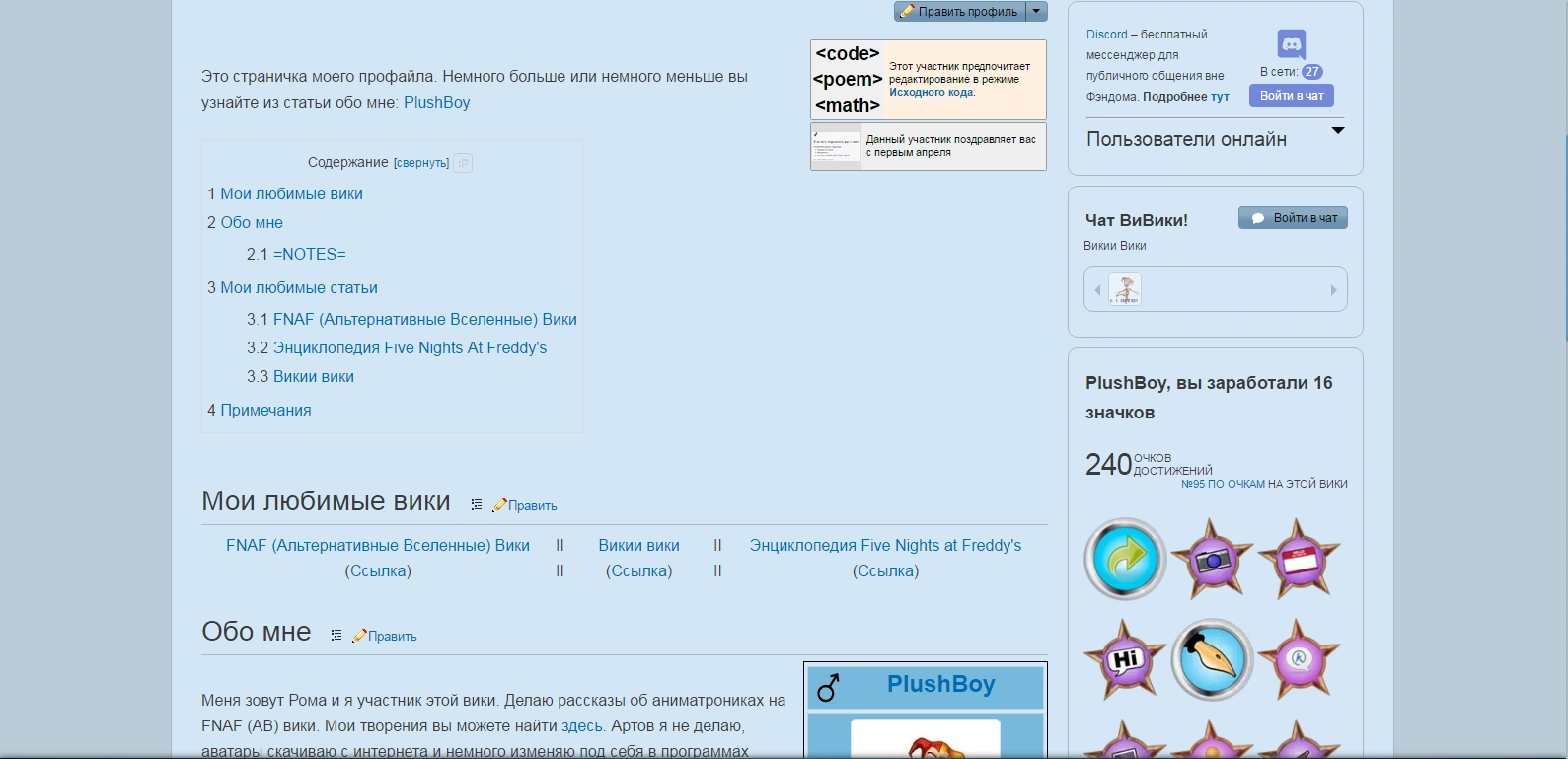The height and width of the screenshot is (759, 1568).
Task: Click (Ссылка) under FNAF Альтернативные Вселенные
Action: 378,571
